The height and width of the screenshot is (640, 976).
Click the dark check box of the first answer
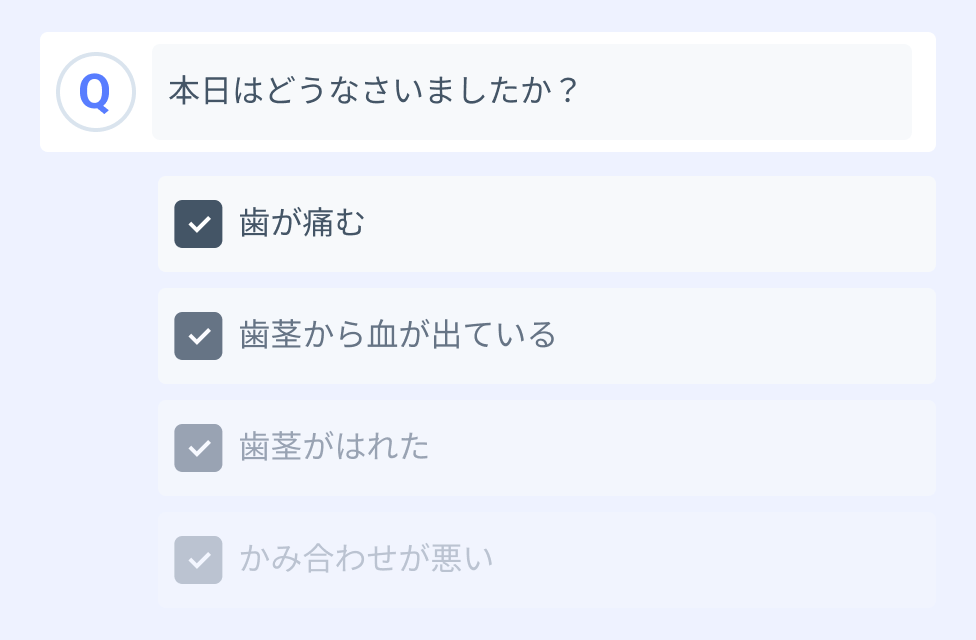point(198,224)
